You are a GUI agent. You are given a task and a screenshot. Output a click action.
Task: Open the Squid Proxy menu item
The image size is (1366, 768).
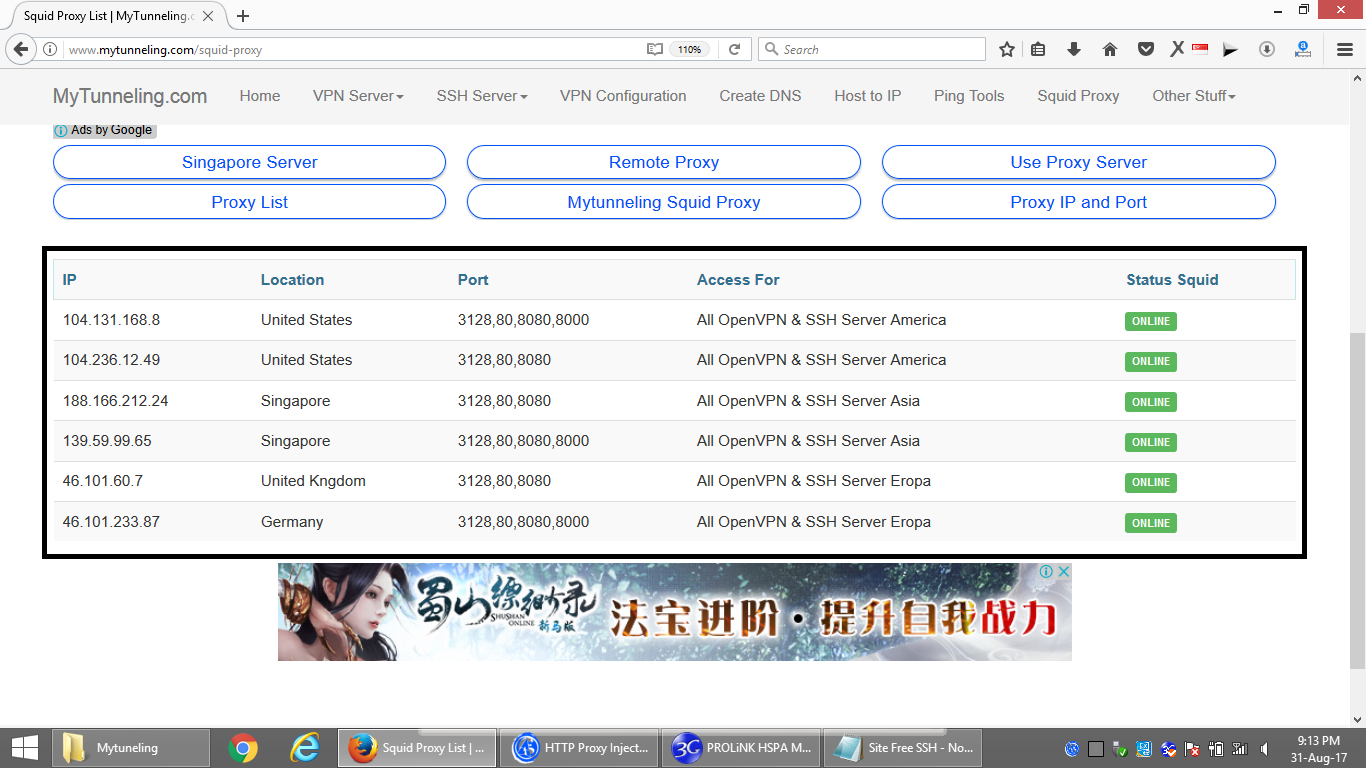pos(1078,96)
